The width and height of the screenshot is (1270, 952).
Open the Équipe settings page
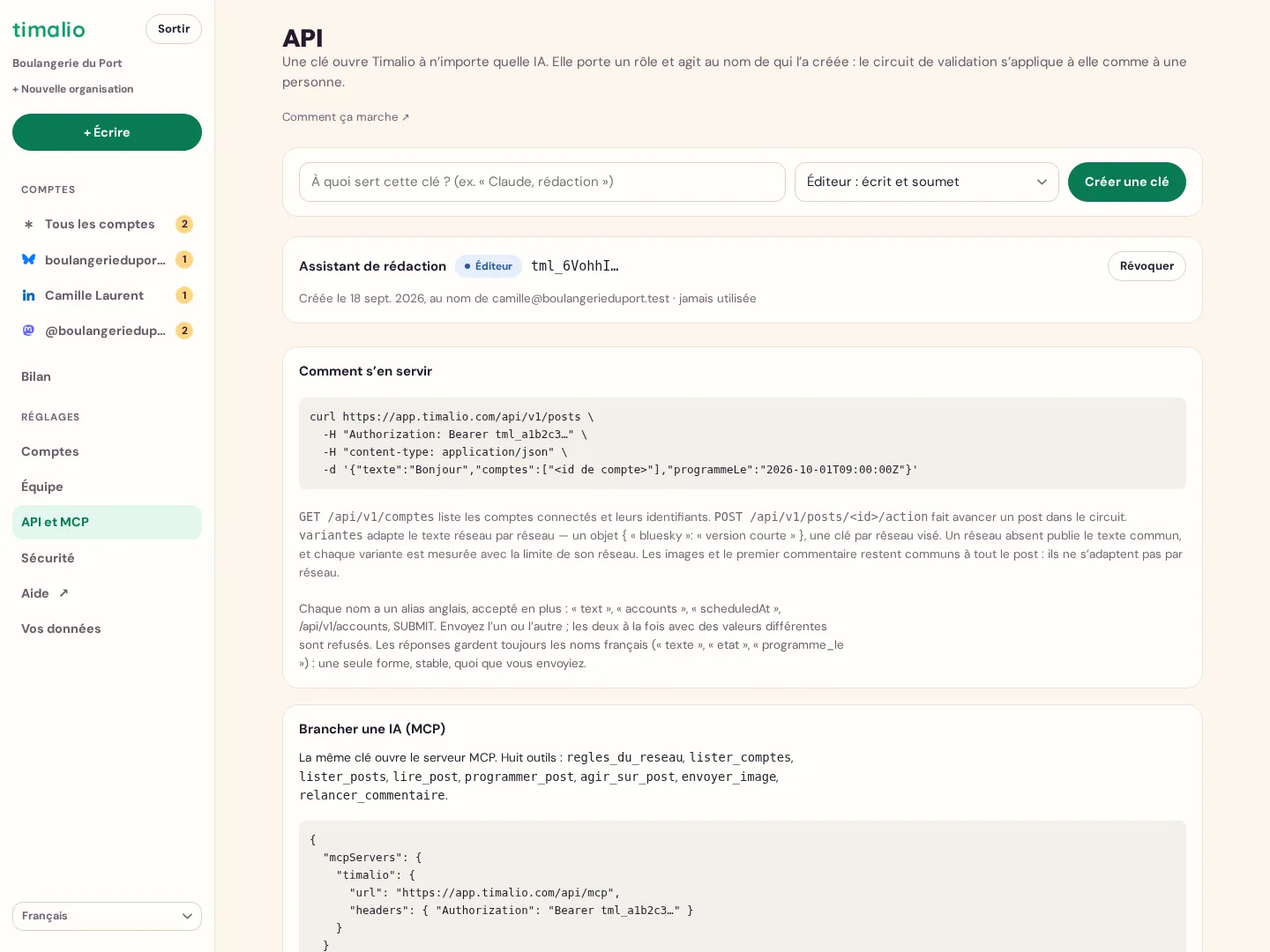pos(107,487)
